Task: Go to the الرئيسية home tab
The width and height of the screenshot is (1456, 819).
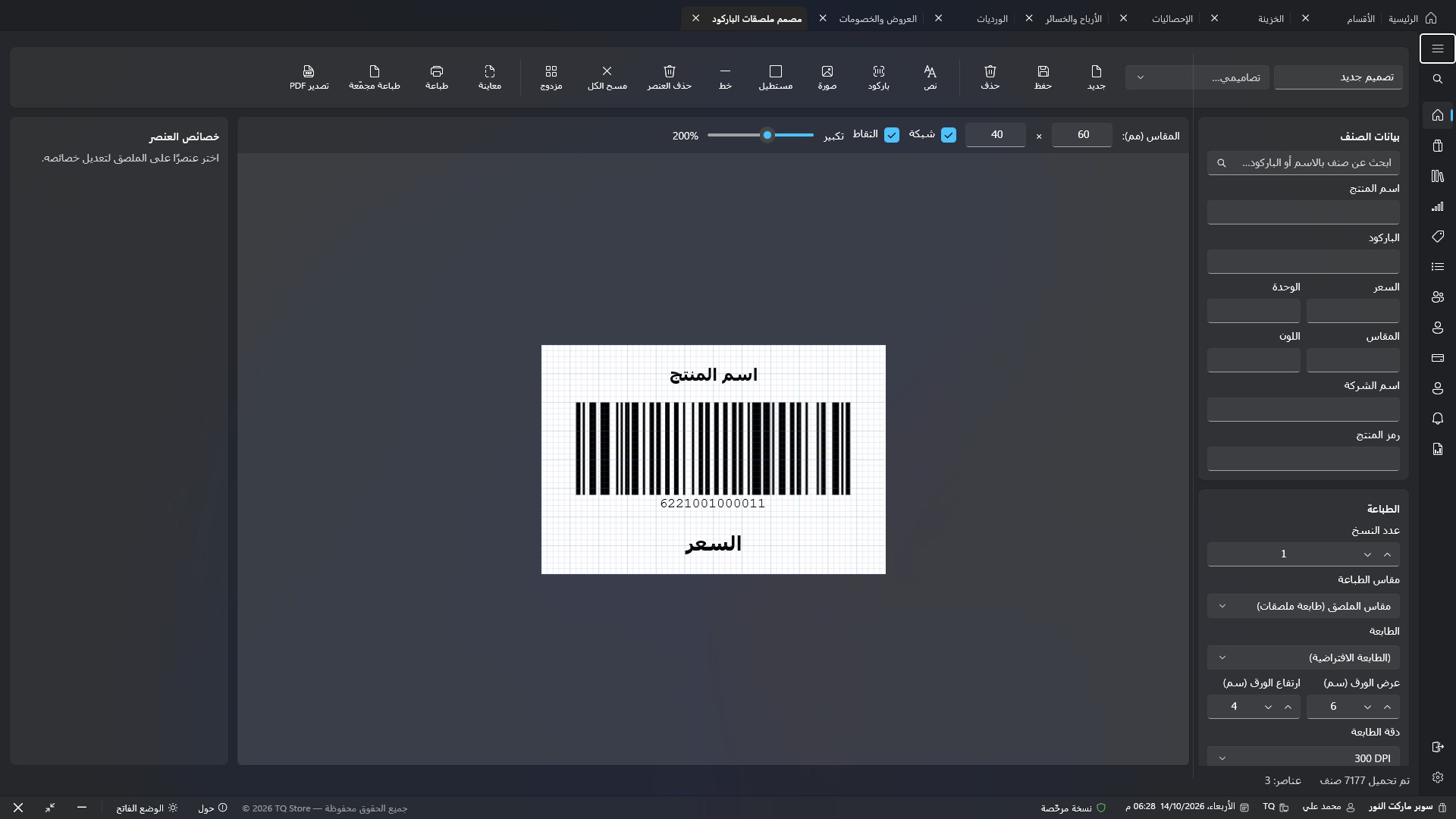Action: 1412,18
